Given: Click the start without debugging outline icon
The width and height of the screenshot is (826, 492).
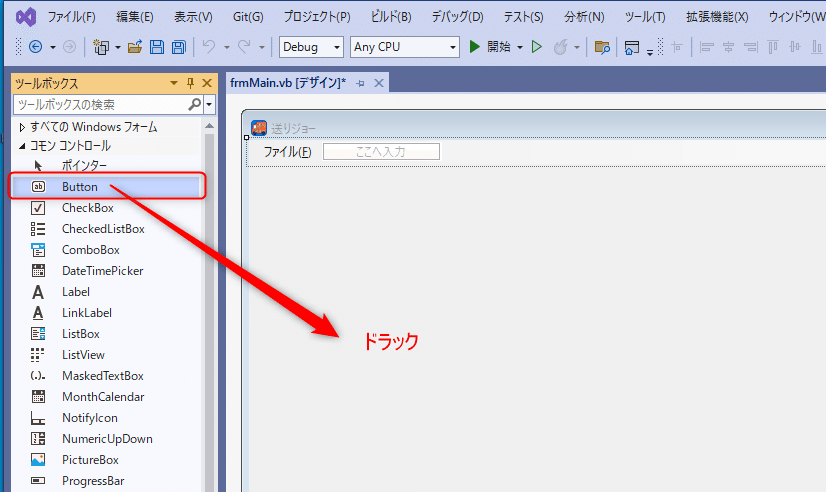Looking at the screenshot, I should tap(537, 47).
